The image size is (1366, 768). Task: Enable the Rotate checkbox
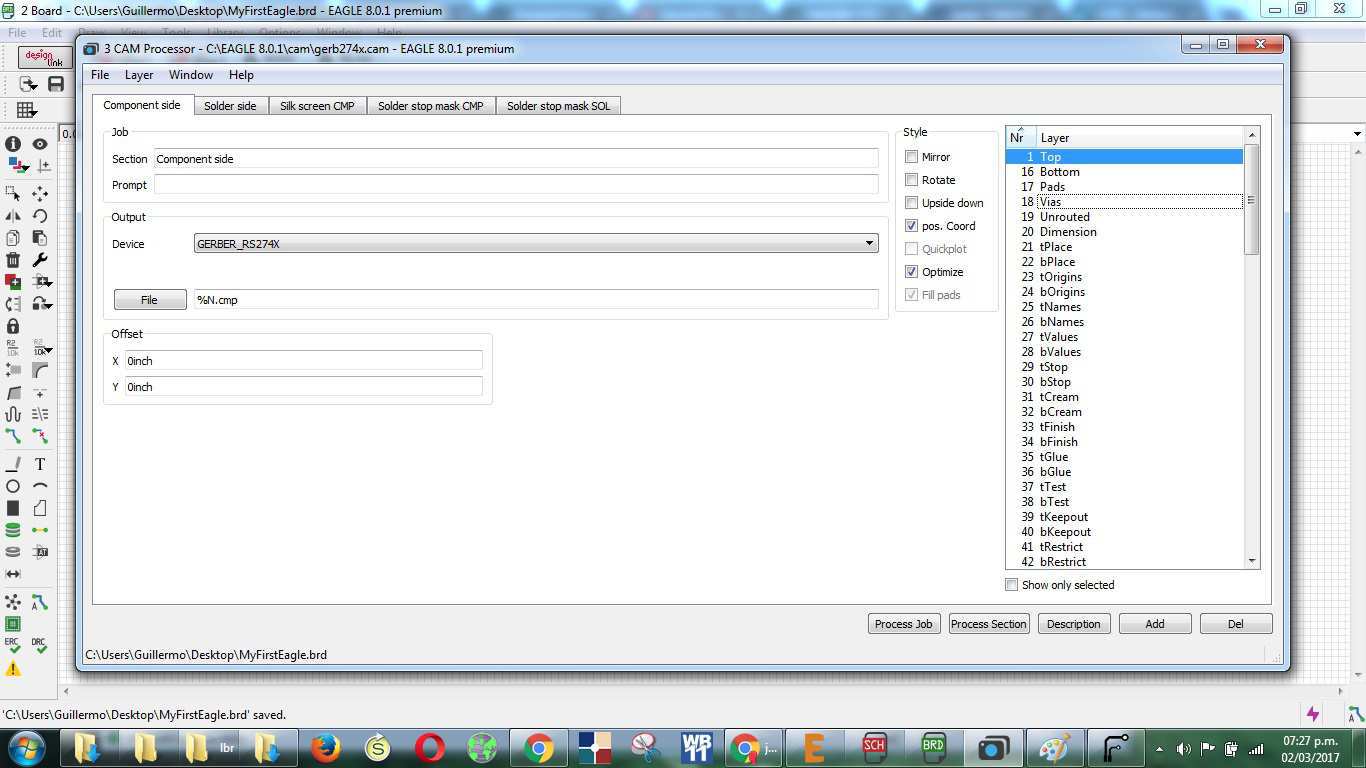pos(911,180)
